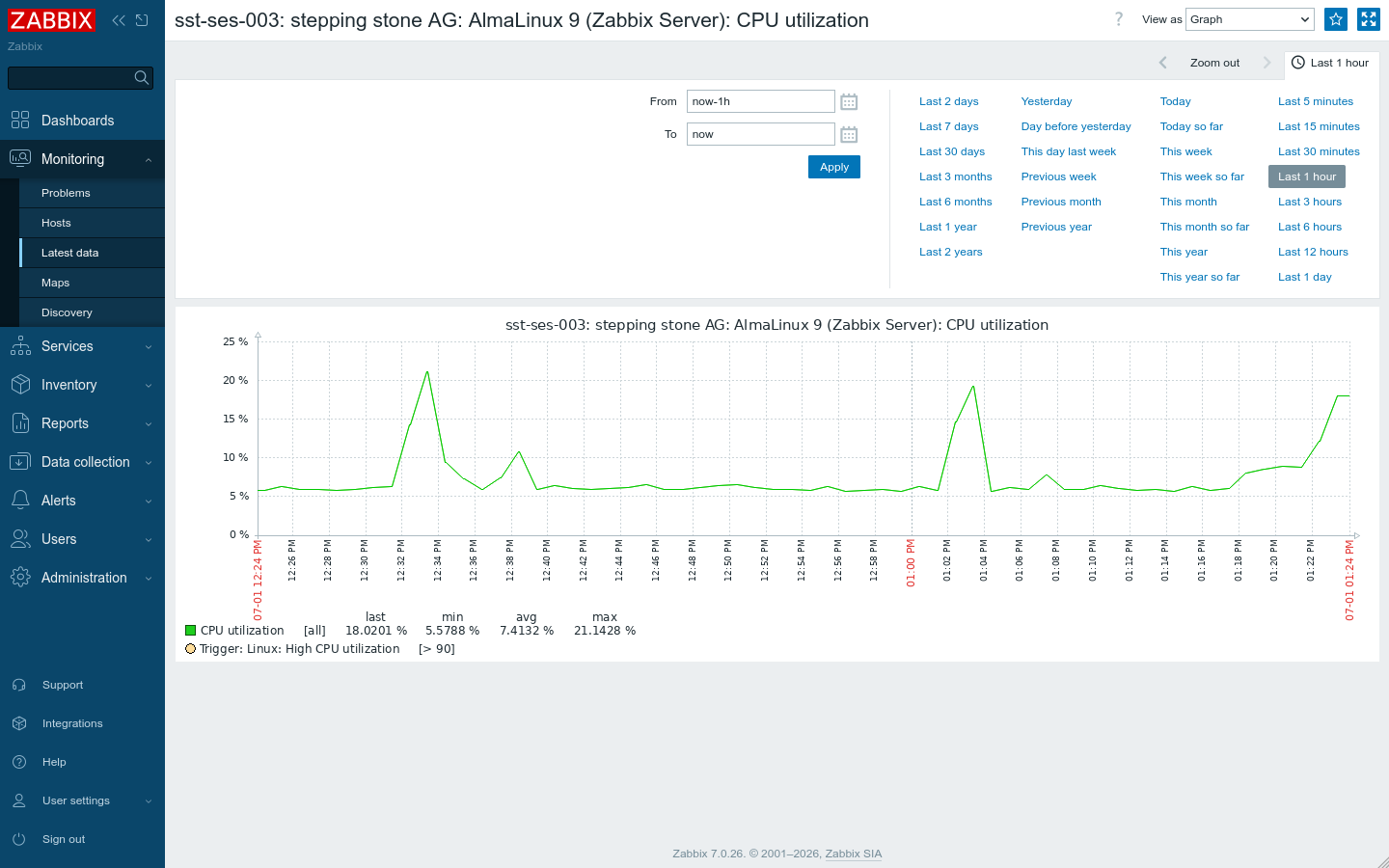Click the Sign out power icon
Viewport: 1389px width, 868px height.
pyautogui.click(x=19, y=839)
